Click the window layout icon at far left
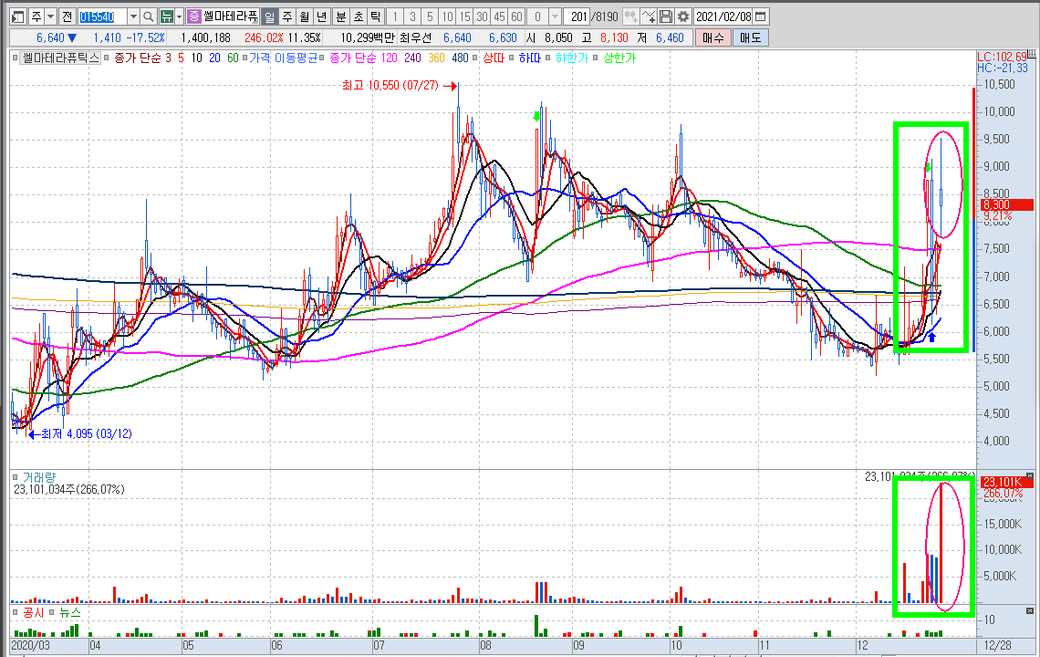Viewport: 1040px width, 657px height. click(x=17, y=17)
